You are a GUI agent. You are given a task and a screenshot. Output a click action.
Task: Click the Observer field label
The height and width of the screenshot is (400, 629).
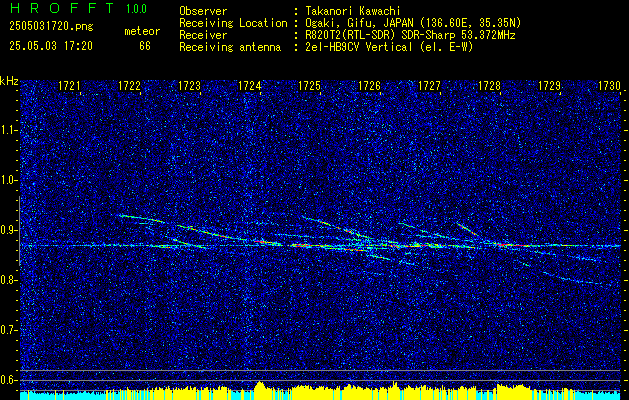(203, 11)
